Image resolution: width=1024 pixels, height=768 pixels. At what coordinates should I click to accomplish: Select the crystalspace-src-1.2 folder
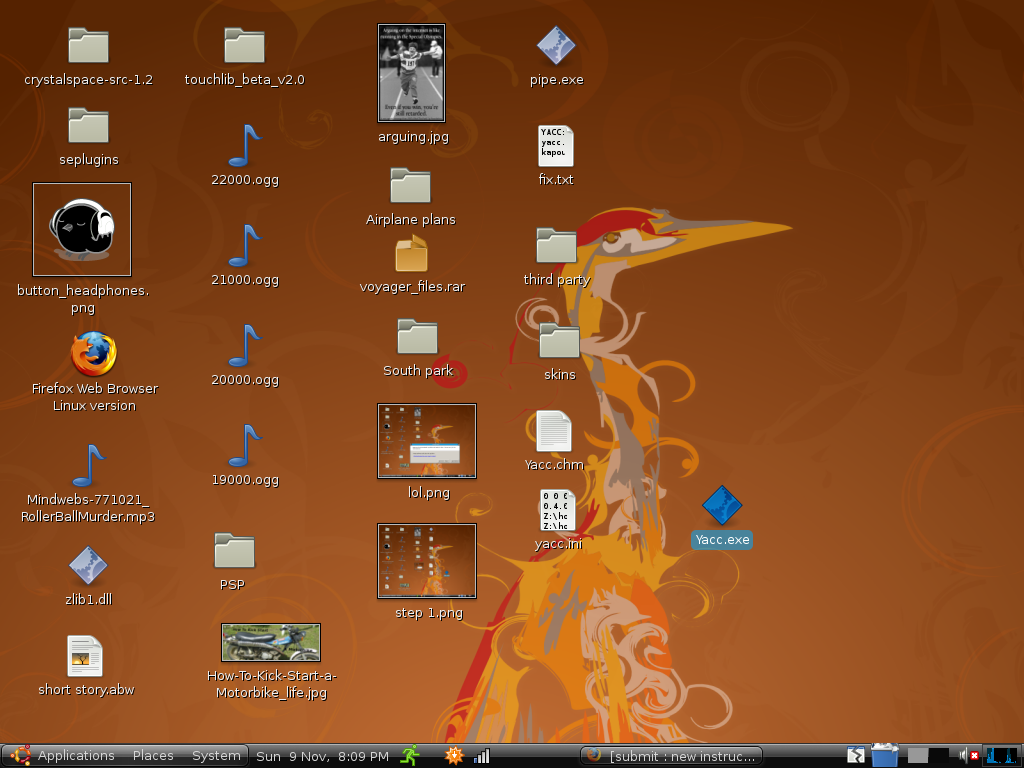tap(88, 46)
